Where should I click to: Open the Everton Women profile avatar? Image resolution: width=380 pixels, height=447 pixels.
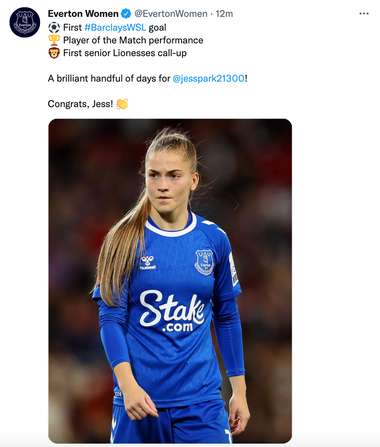[x=25, y=22]
